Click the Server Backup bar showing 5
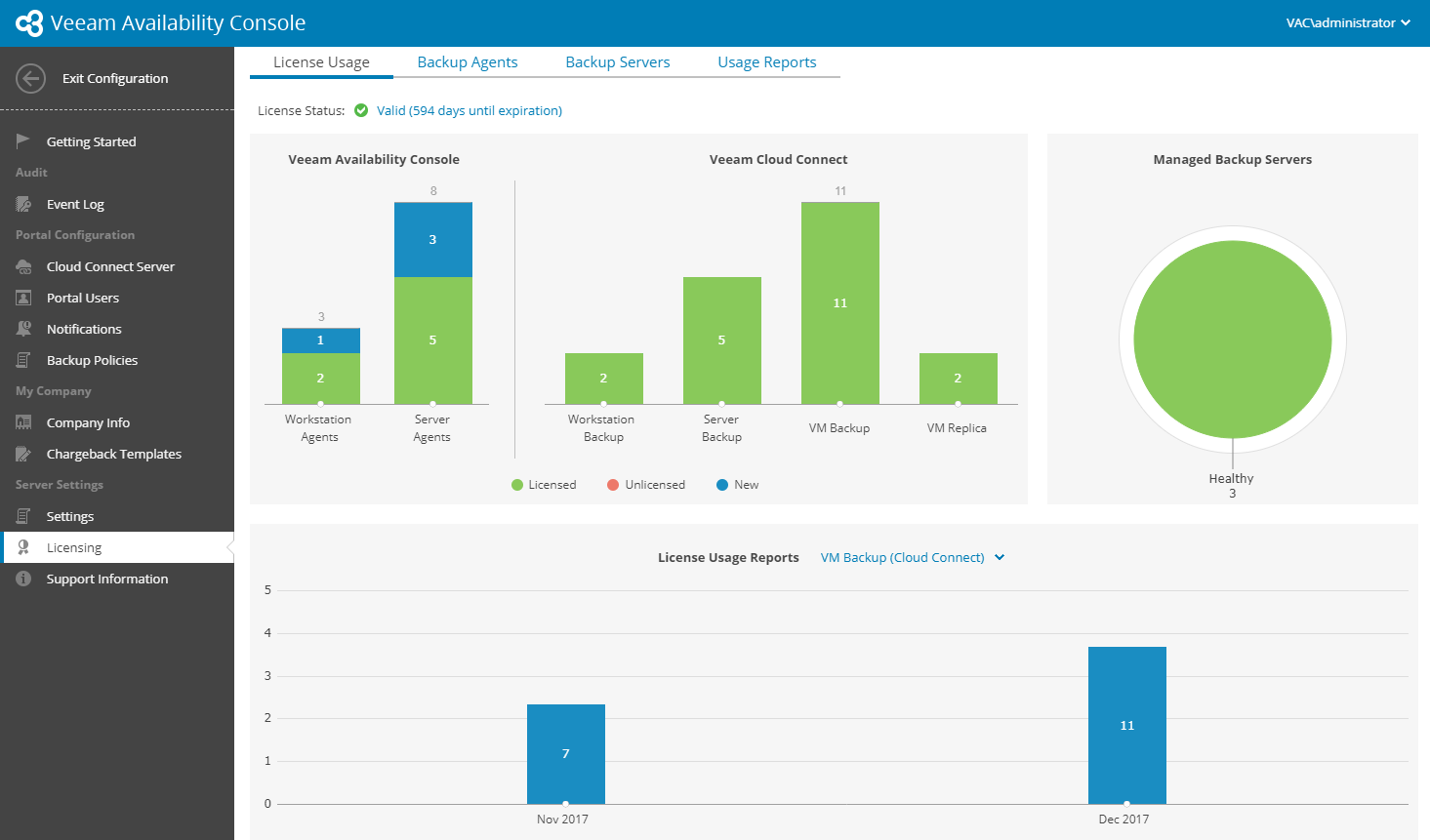This screenshot has width=1430, height=840. 722,340
